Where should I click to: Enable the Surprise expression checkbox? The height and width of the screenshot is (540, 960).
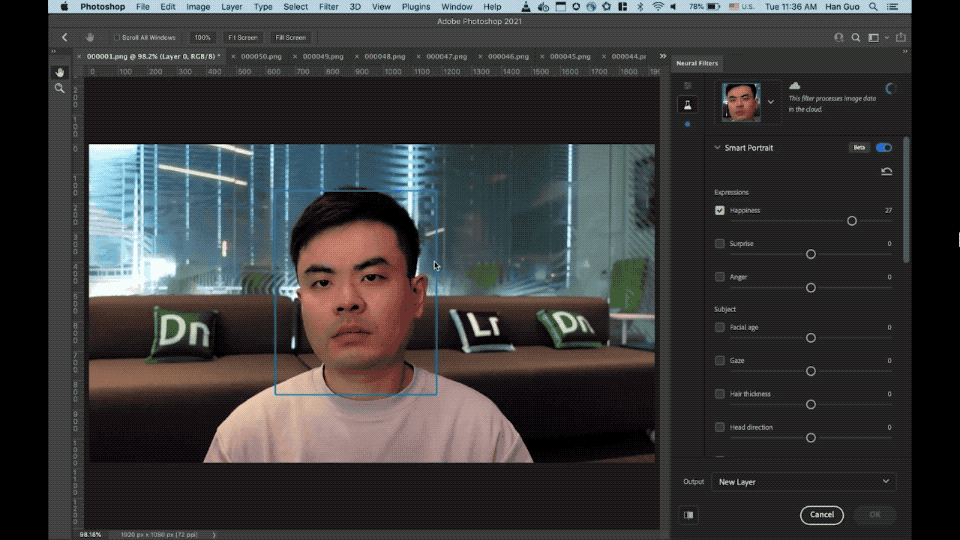720,244
